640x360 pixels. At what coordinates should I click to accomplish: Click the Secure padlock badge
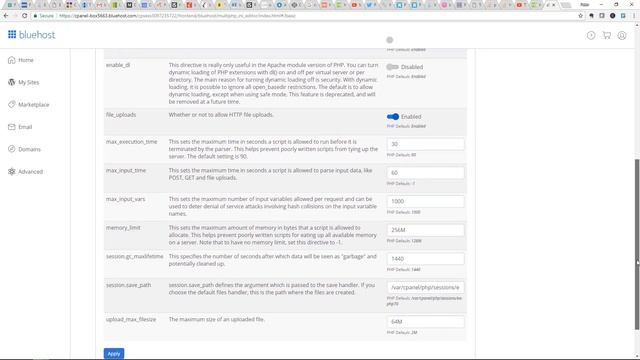[44, 16]
